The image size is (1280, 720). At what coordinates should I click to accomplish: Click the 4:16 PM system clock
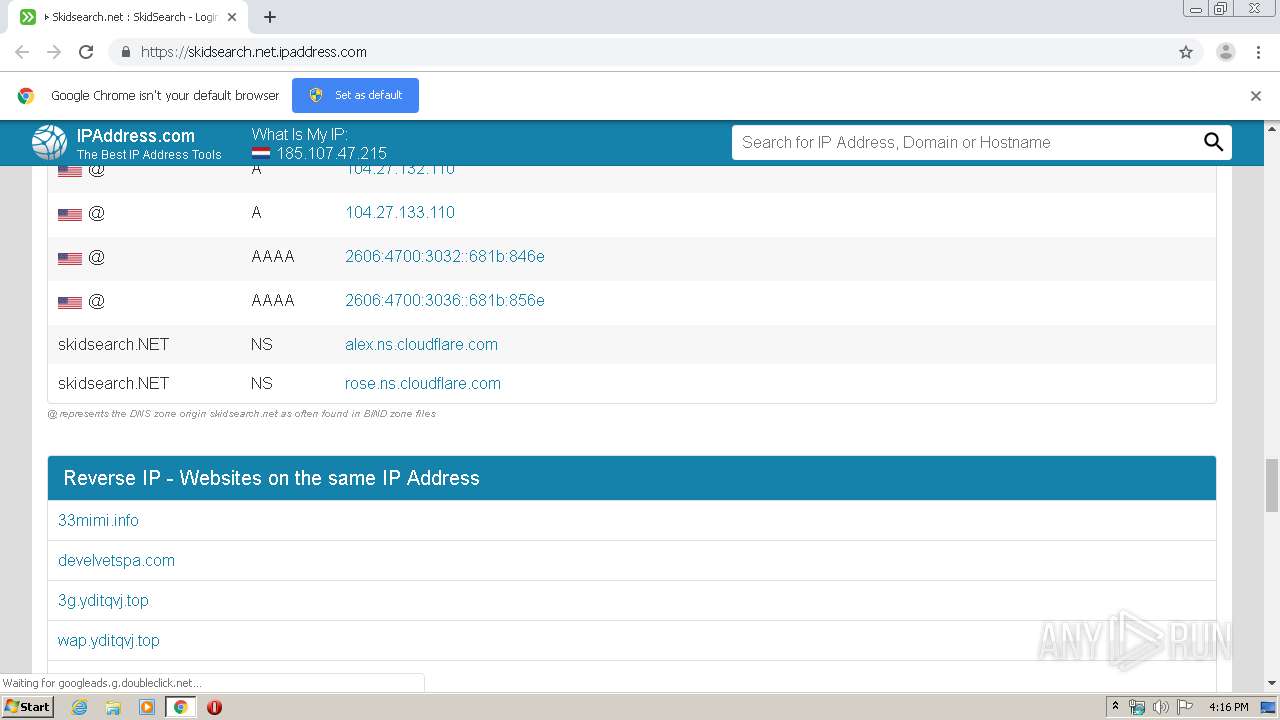(x=1228, y=707)
